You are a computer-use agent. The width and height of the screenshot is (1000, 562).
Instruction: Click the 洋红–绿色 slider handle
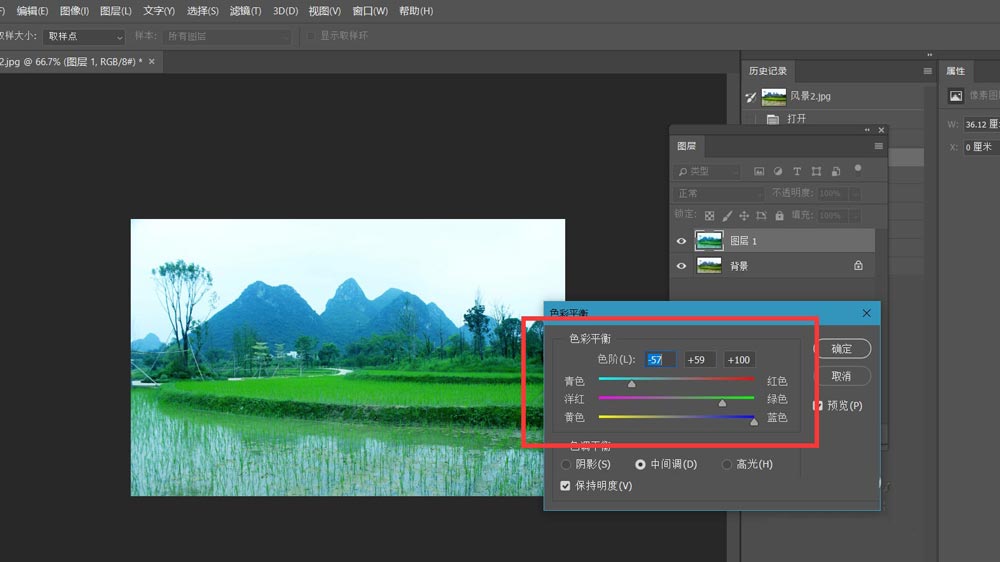[x=722, y=403]
